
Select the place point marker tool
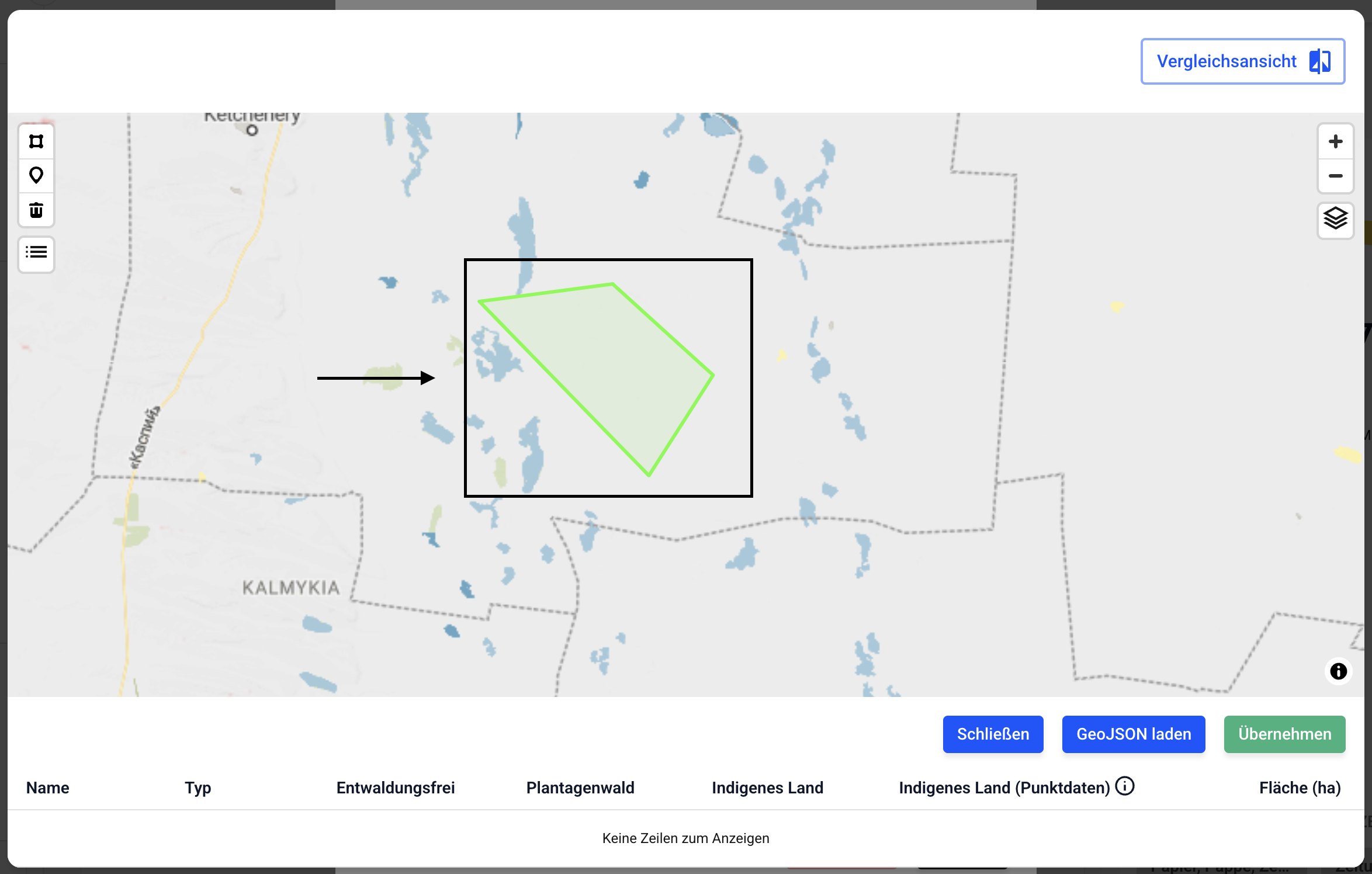(36, 175)
